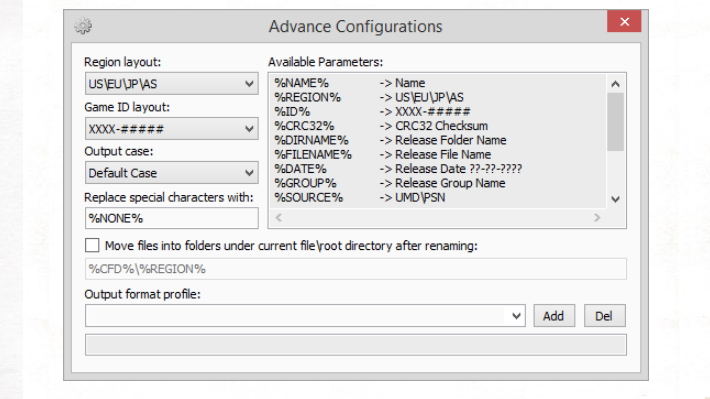The image size is (710, 399).
Task: Click the empty field under Output format profile
Action: [x=355, y=345]
